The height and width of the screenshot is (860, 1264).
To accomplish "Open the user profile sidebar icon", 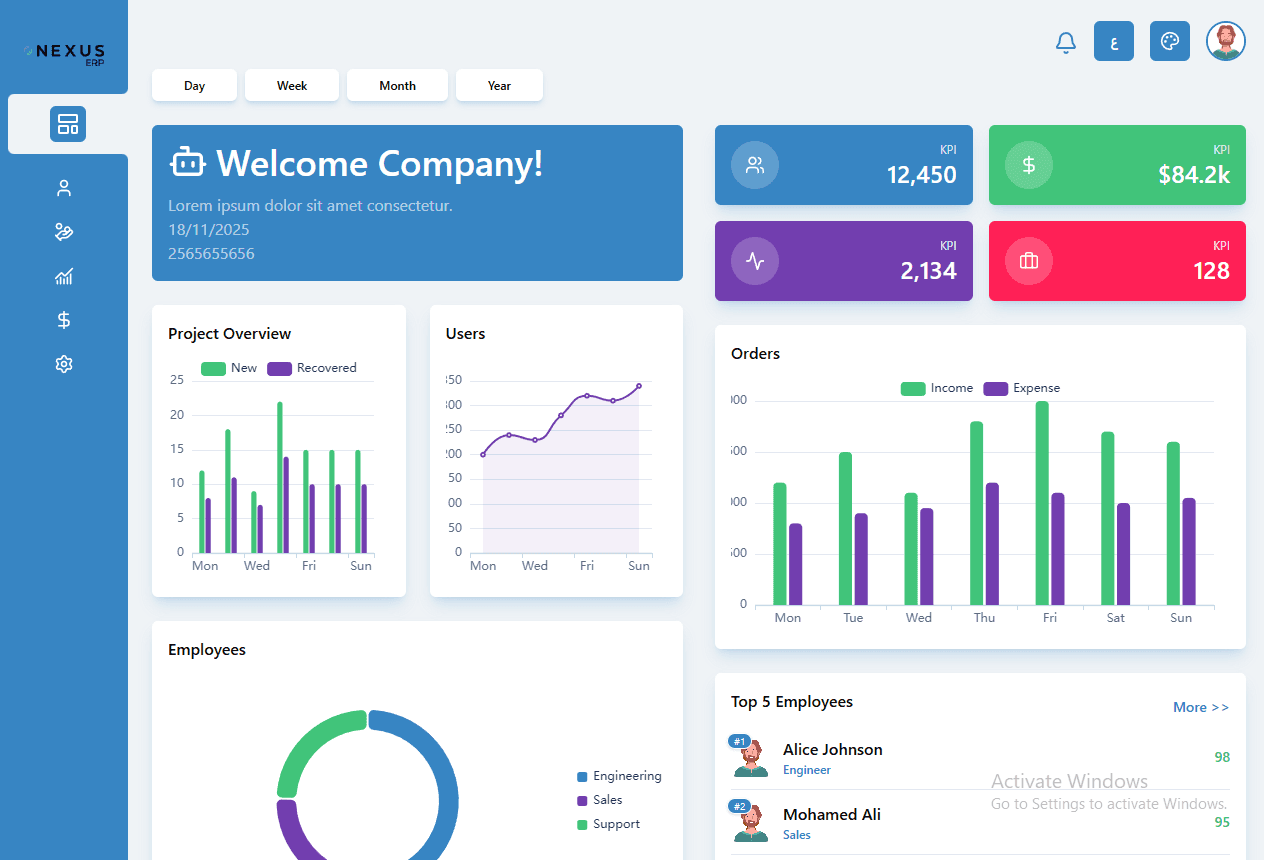I will 64,188.
